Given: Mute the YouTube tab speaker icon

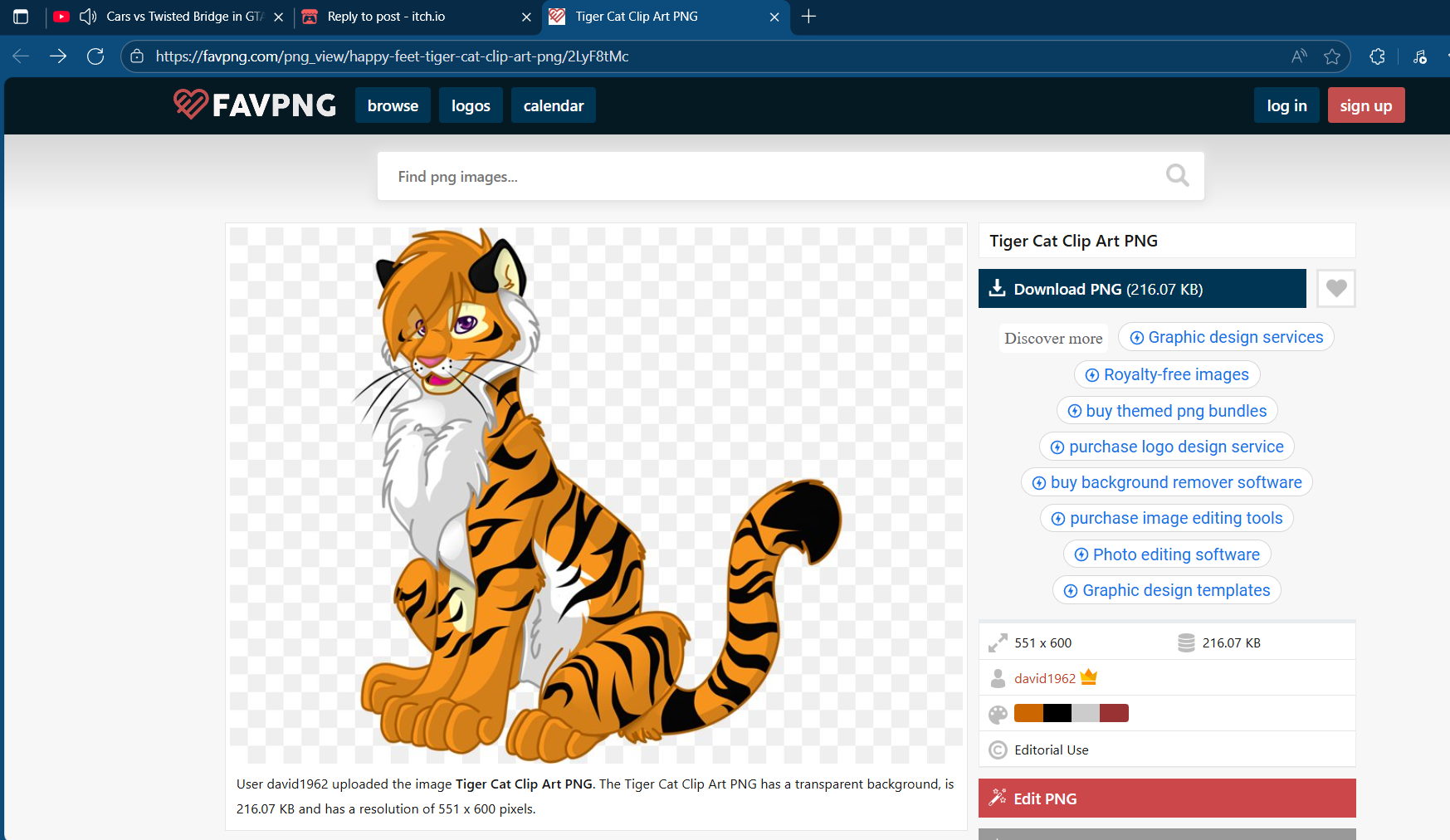Looking at the screenshot, I should point(87,17).
